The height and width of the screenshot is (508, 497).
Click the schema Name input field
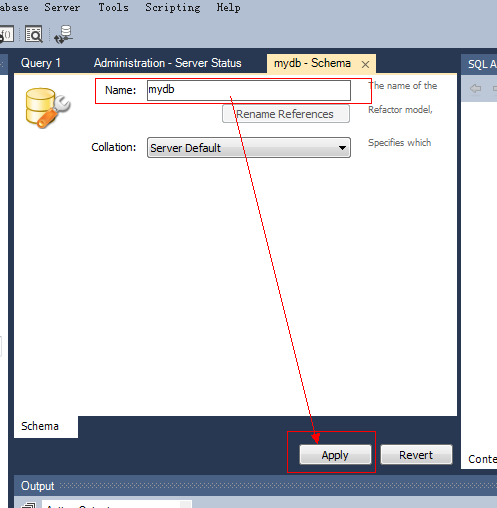[x=249, y=90]
